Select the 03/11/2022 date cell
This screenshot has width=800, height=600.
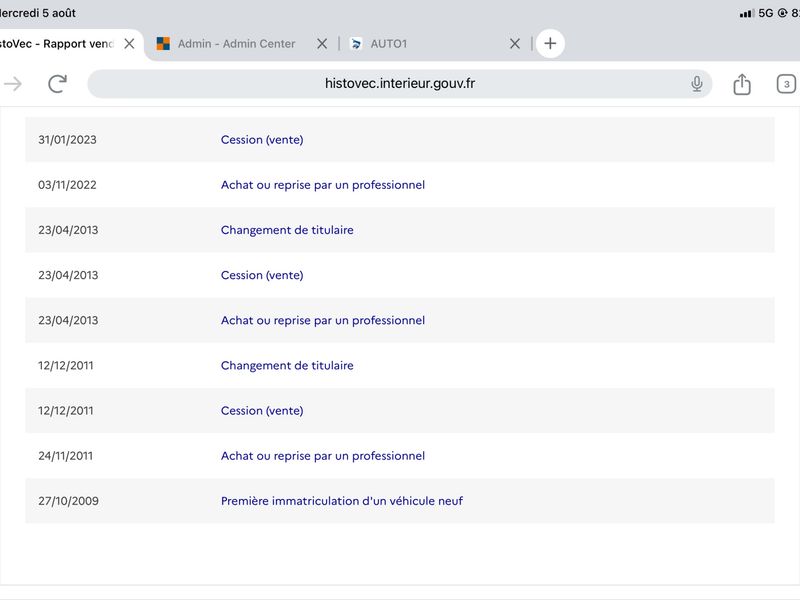click(x=67, y=185)
